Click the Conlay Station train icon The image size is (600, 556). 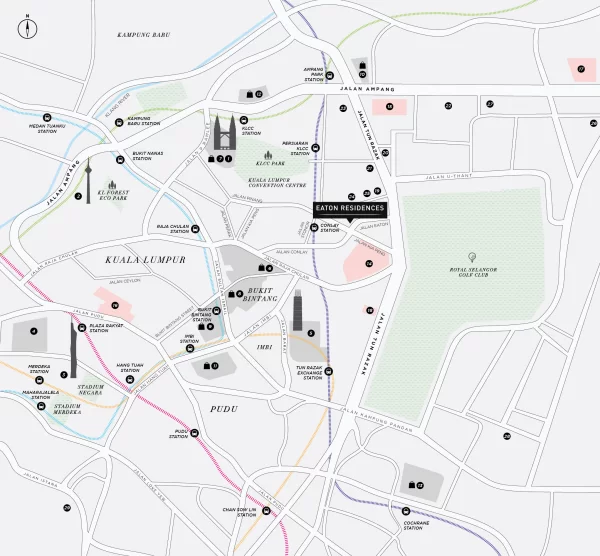pos(314,227)
